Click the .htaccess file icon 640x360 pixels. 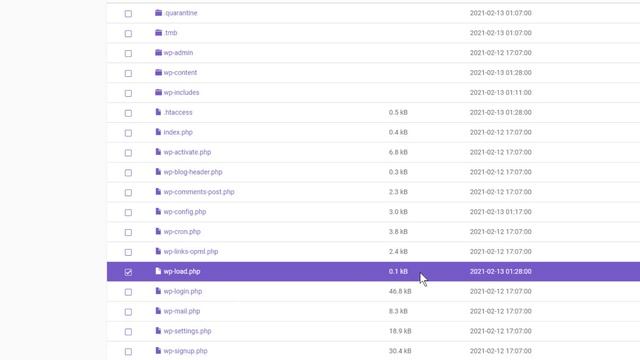[x=158, y=112]
